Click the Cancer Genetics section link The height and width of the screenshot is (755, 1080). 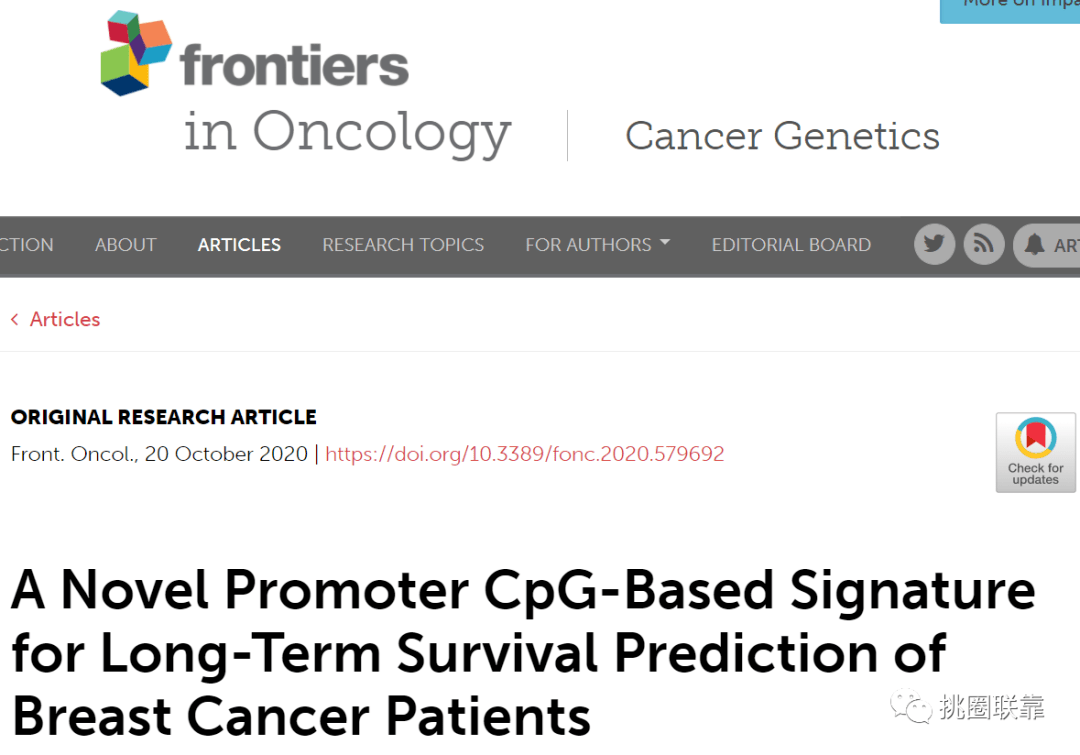pyautogui.click(x=782, y=136)
